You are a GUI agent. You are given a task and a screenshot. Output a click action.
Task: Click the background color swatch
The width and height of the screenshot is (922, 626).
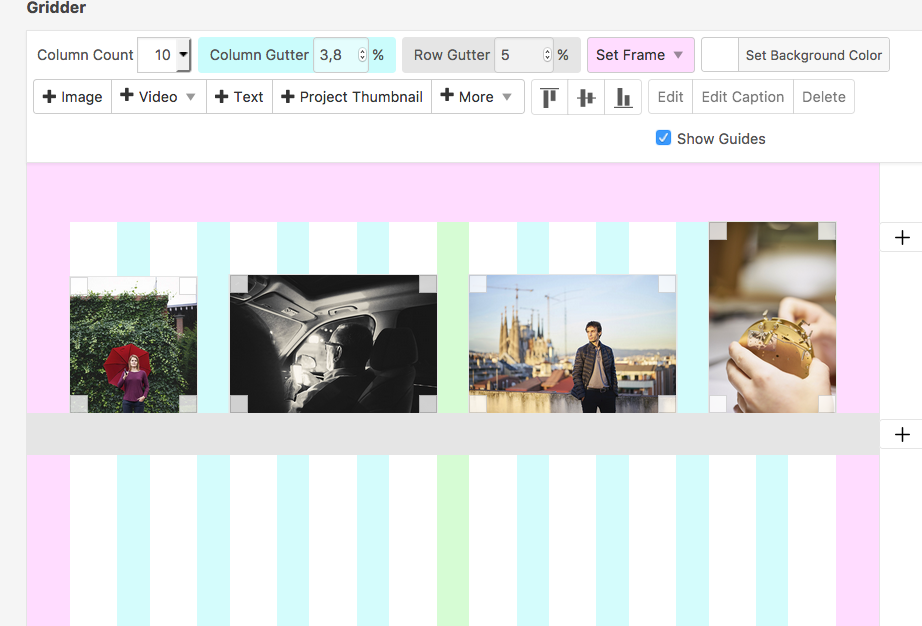(x=720, y=55)
